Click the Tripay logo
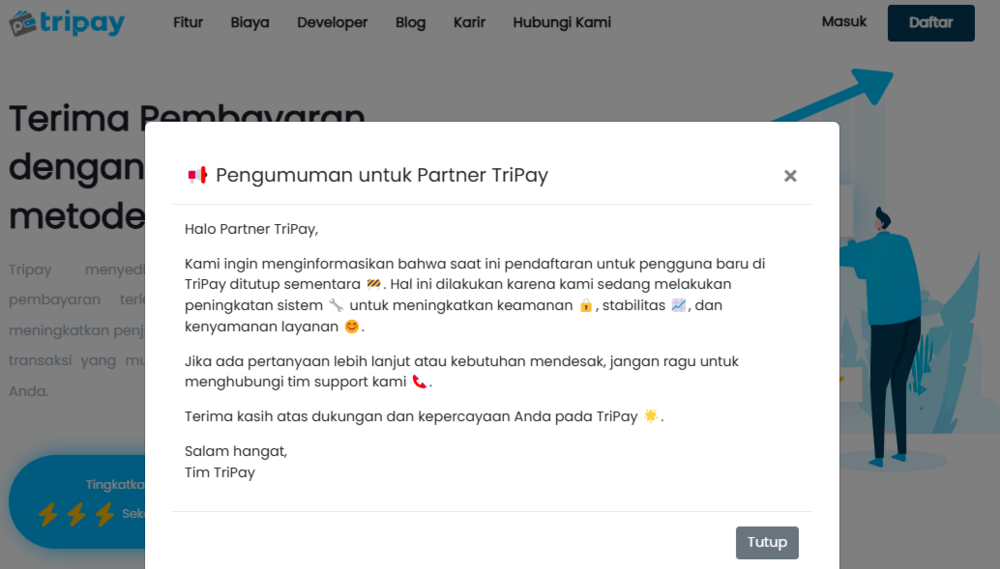This screenshot has height=569, width=1000. point(67,22)
